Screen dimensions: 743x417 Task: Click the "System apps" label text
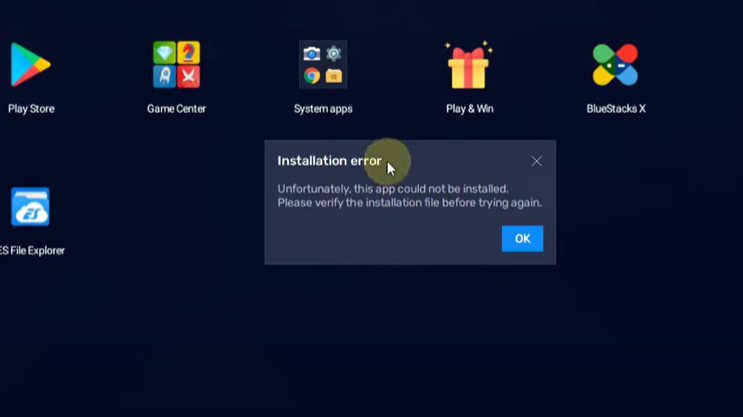323,109
